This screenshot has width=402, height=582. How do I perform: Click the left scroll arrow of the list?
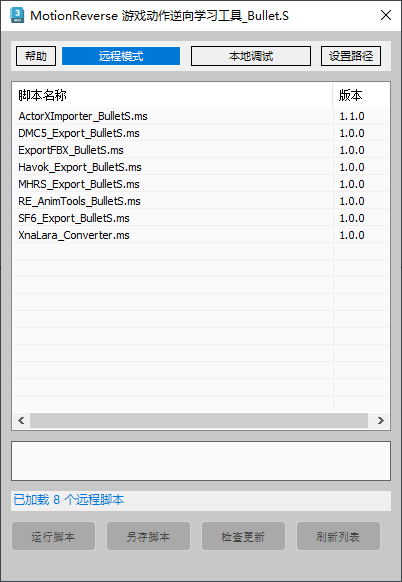click(21, 421)
